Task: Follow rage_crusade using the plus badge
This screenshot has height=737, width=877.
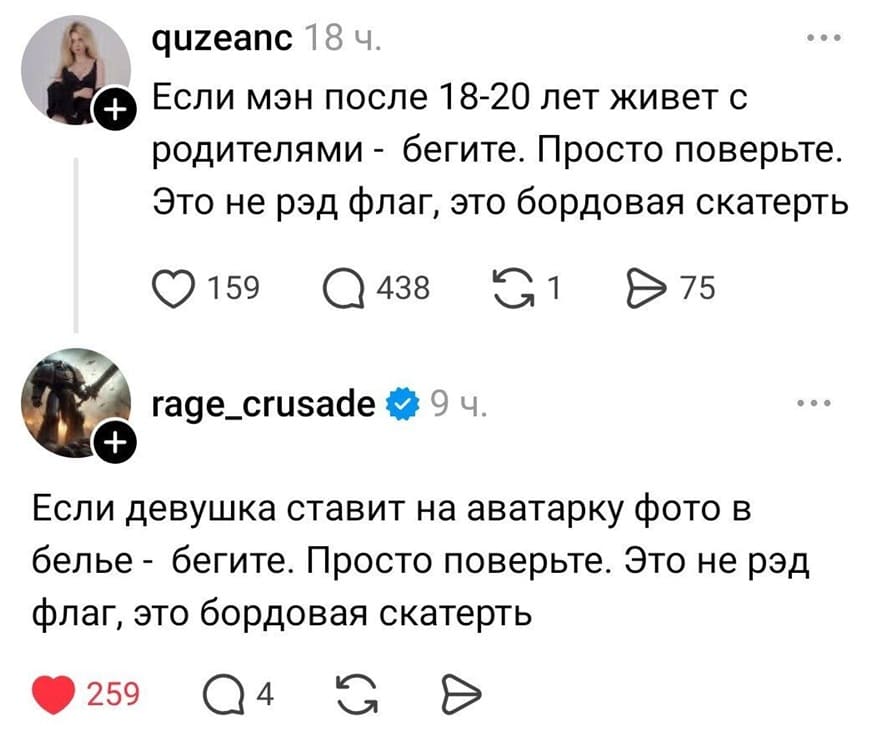Action: click(x=116, y=440)
